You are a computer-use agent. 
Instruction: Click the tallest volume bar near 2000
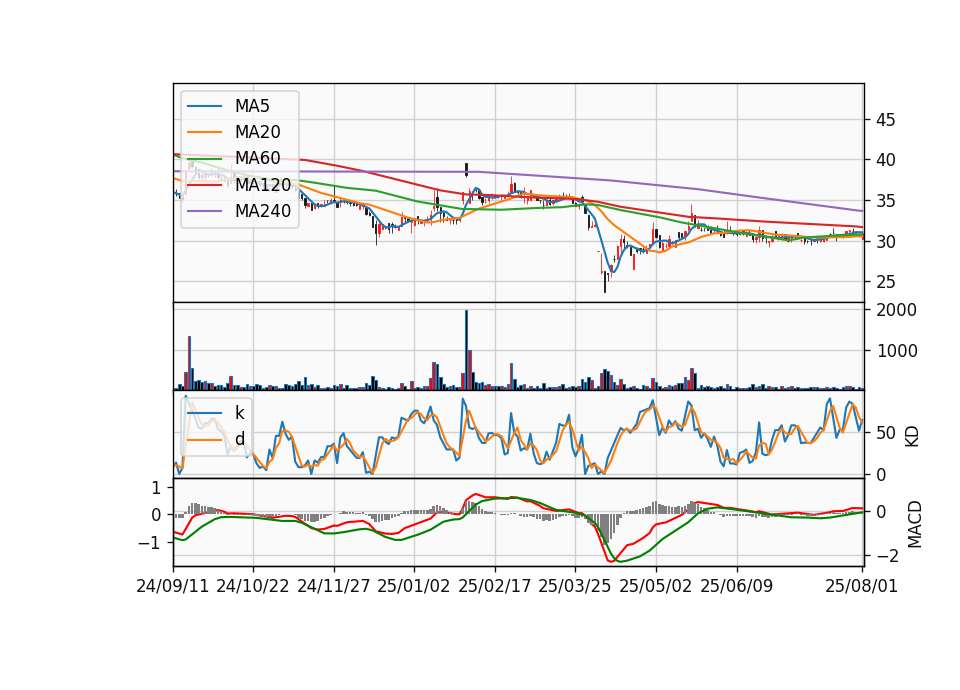(467, 350)
